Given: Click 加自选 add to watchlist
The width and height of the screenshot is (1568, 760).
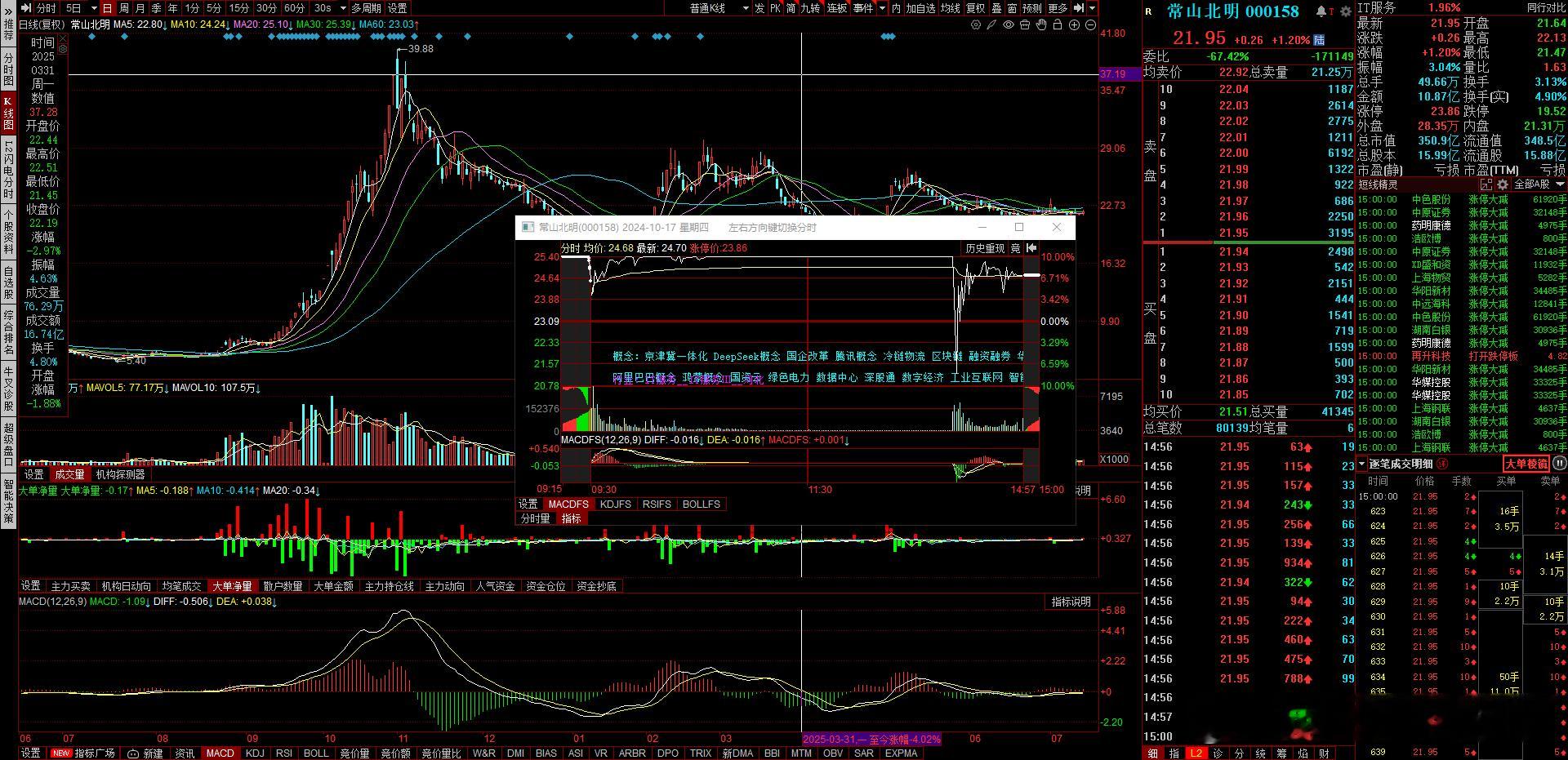Looking at the screenshot, I should point(920,8).
